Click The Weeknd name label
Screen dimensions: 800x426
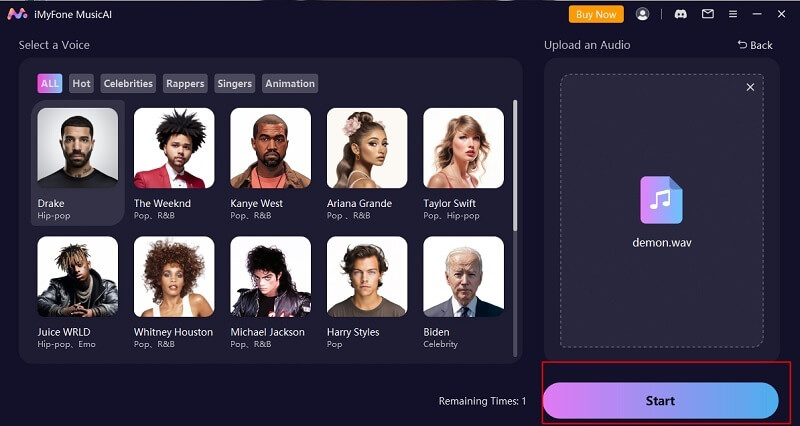(x=162, y=203)
